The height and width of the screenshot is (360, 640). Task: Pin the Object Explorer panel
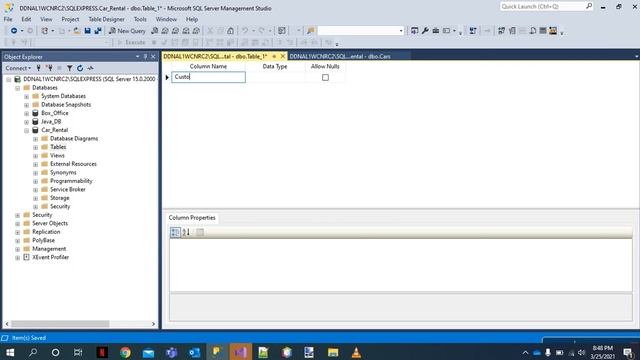[145, 57]
